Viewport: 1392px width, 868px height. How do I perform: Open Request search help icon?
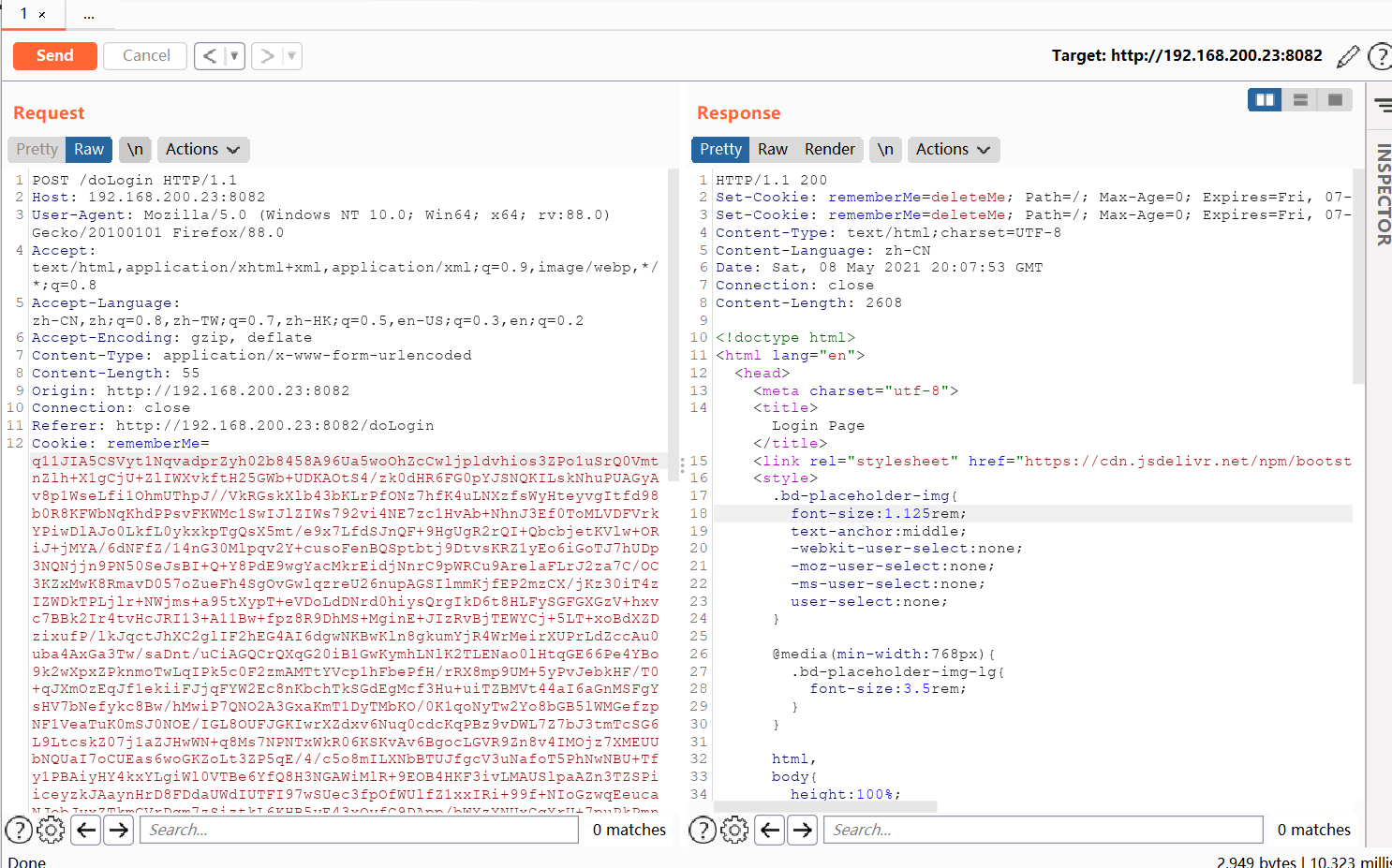(x=19, y=830)
